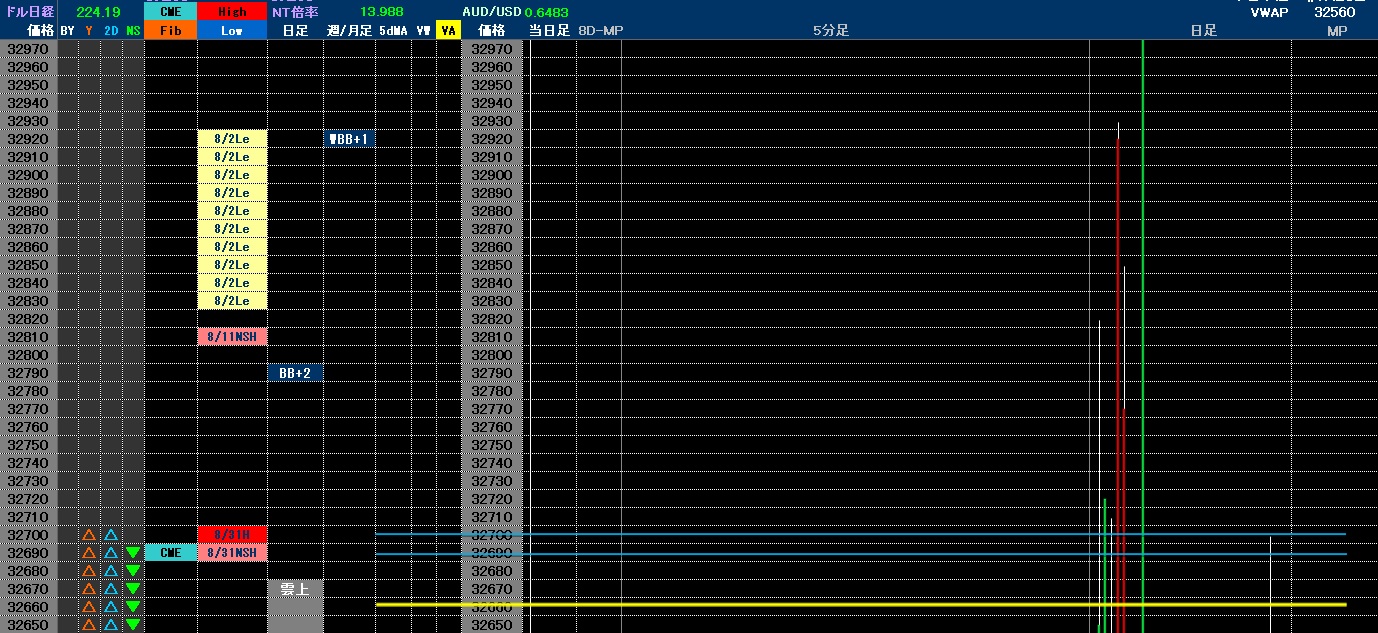Click the BB+2 cell
Viewport: 1378px width, 633px height.
[x=295, y=373]
